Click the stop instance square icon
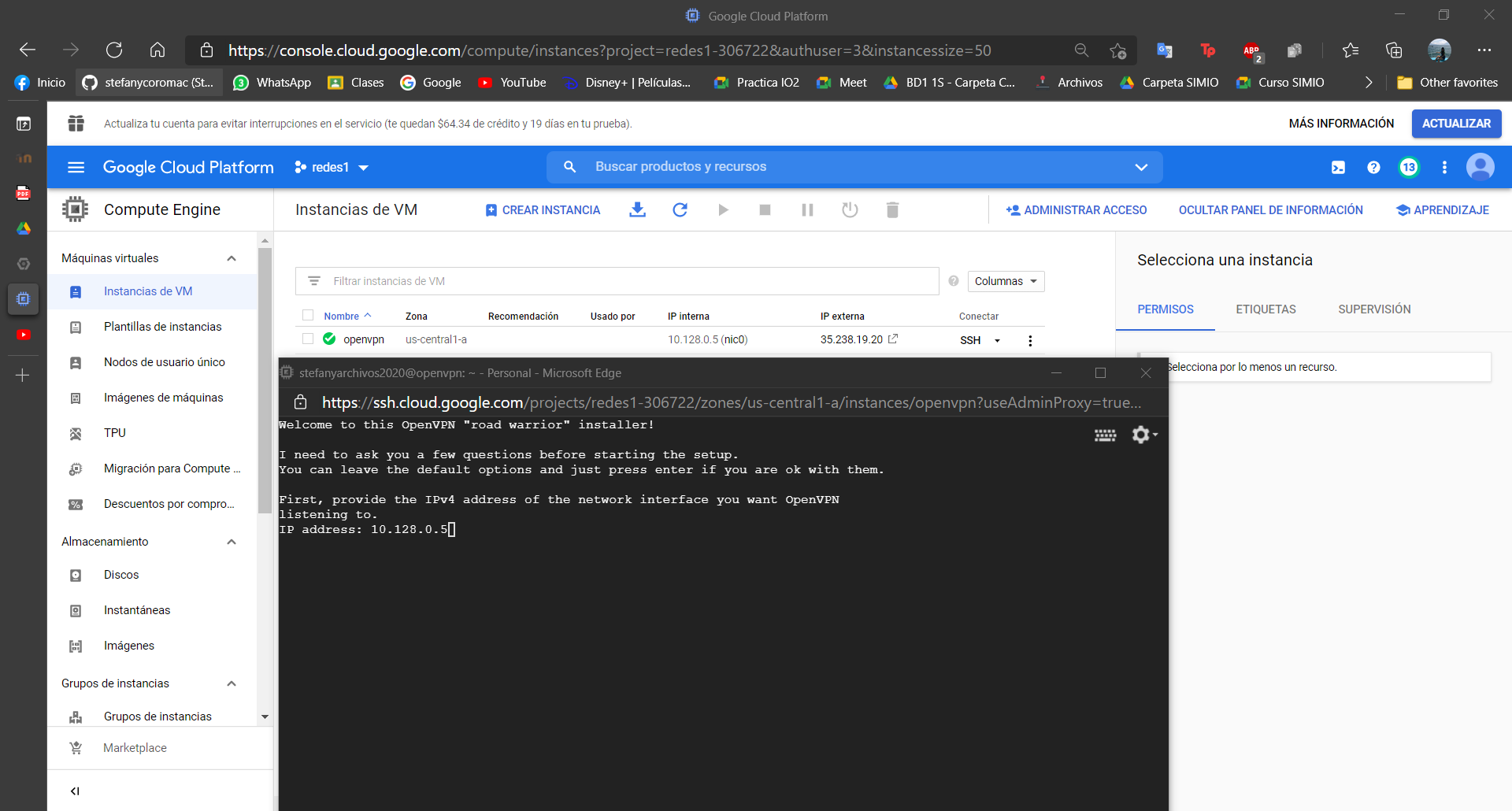The width and height of the screenshot is (1512, 811). [765, 209]
